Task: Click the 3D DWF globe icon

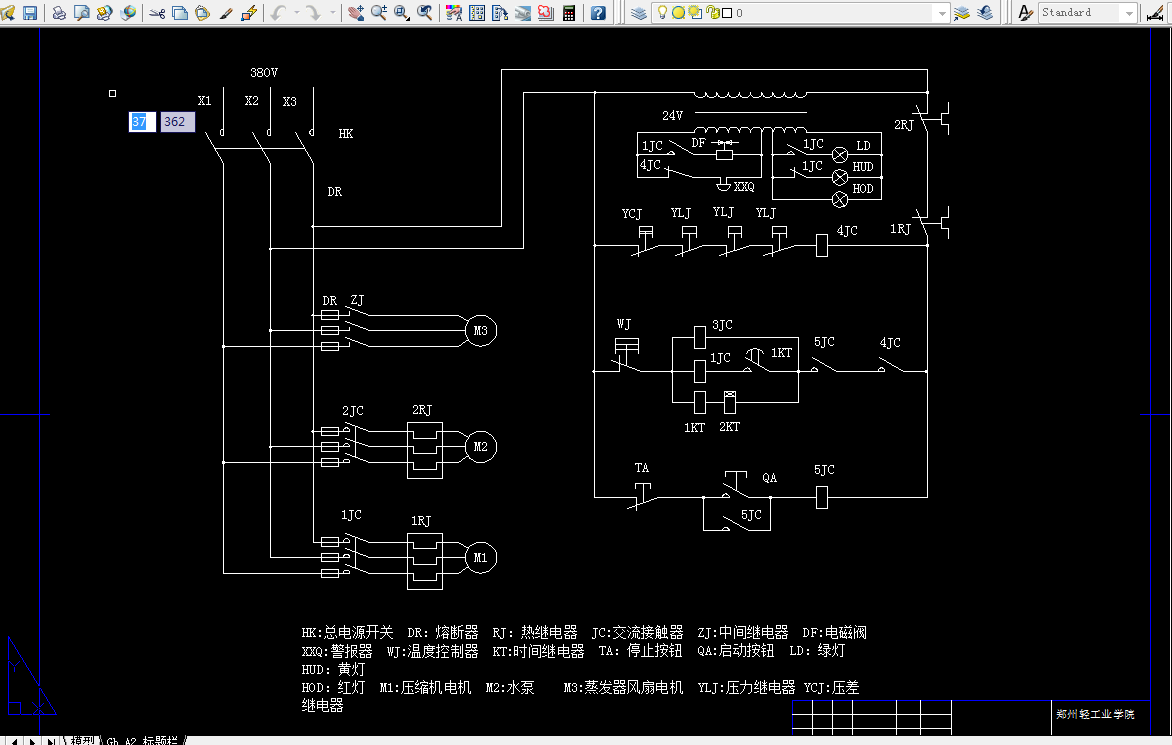Action: [128, 13]
